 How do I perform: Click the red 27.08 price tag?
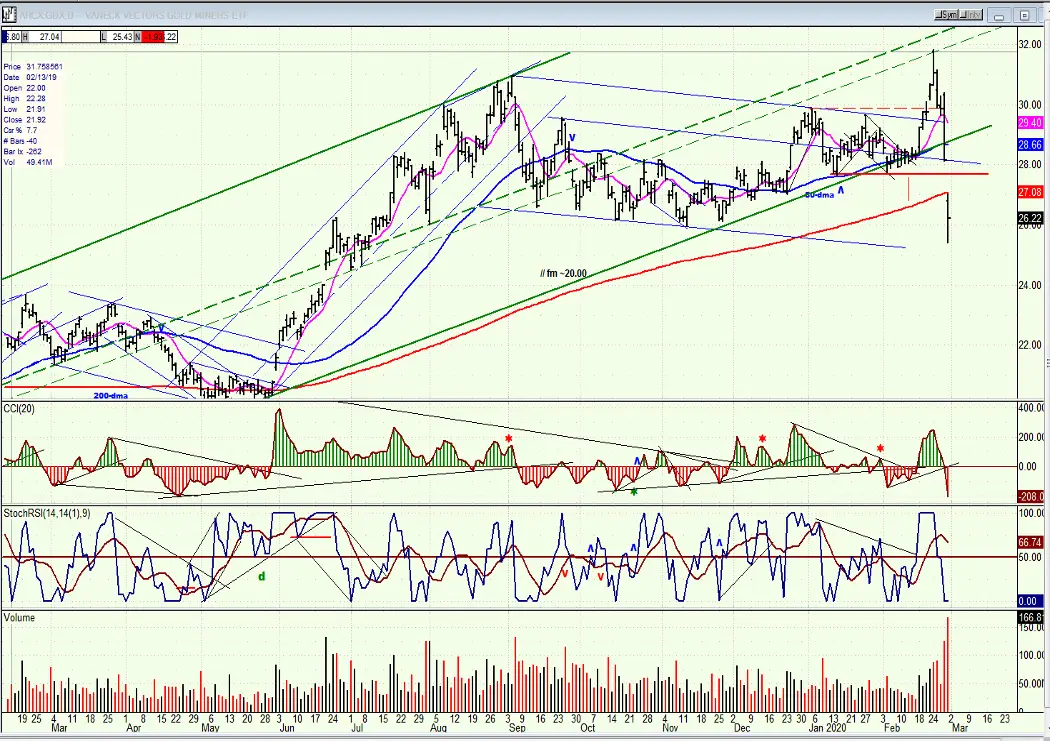coord(1030,193)
